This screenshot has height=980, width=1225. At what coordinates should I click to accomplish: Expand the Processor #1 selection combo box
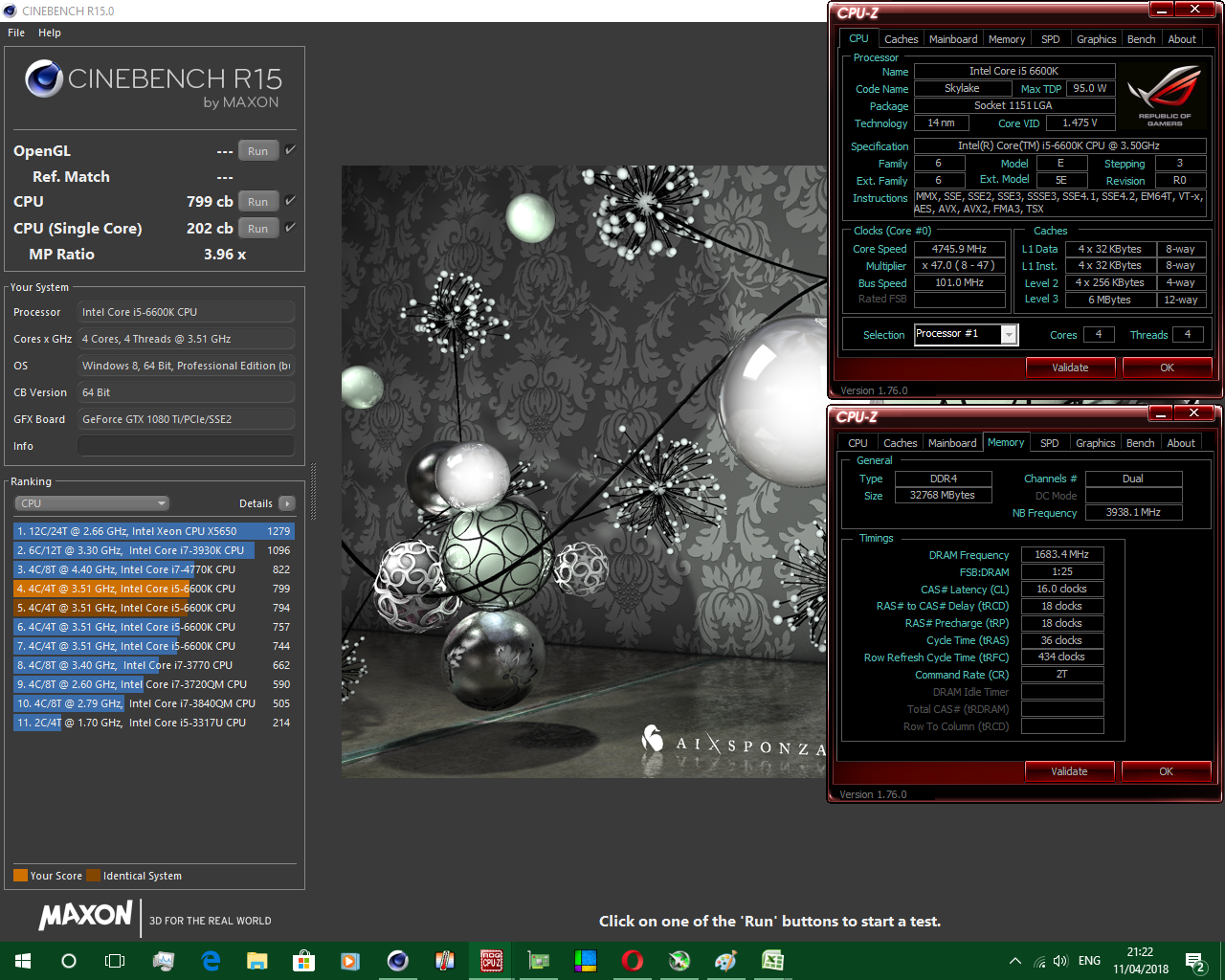tap(1008, 334)
